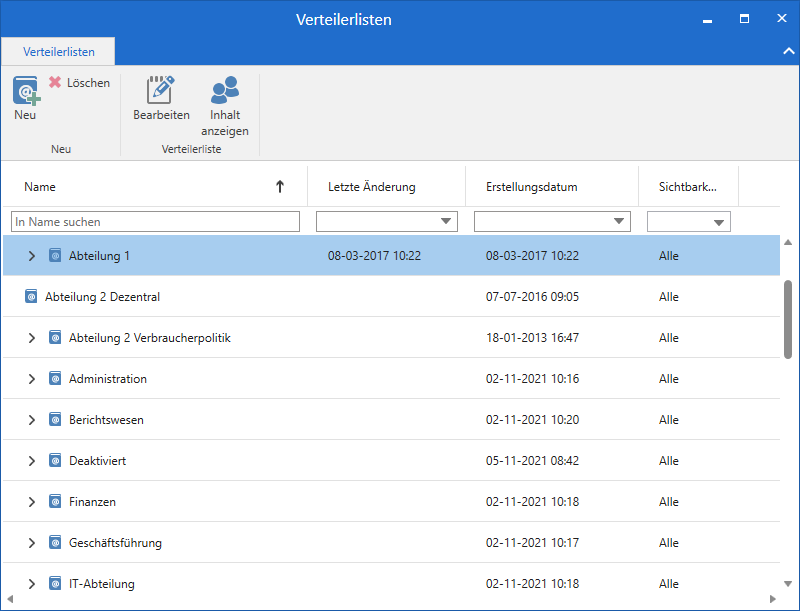This screenshot has width=800, height=611.
Task: Click the '05-11-2021 08:42' creation date
Action: point(532,461)
